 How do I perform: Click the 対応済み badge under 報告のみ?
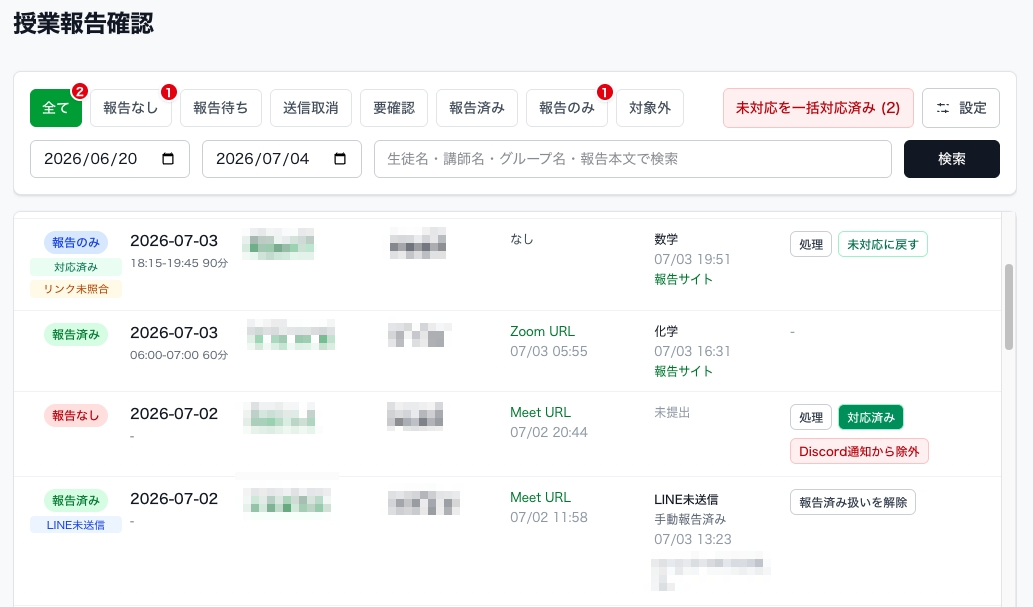click(x=76, y=267)
